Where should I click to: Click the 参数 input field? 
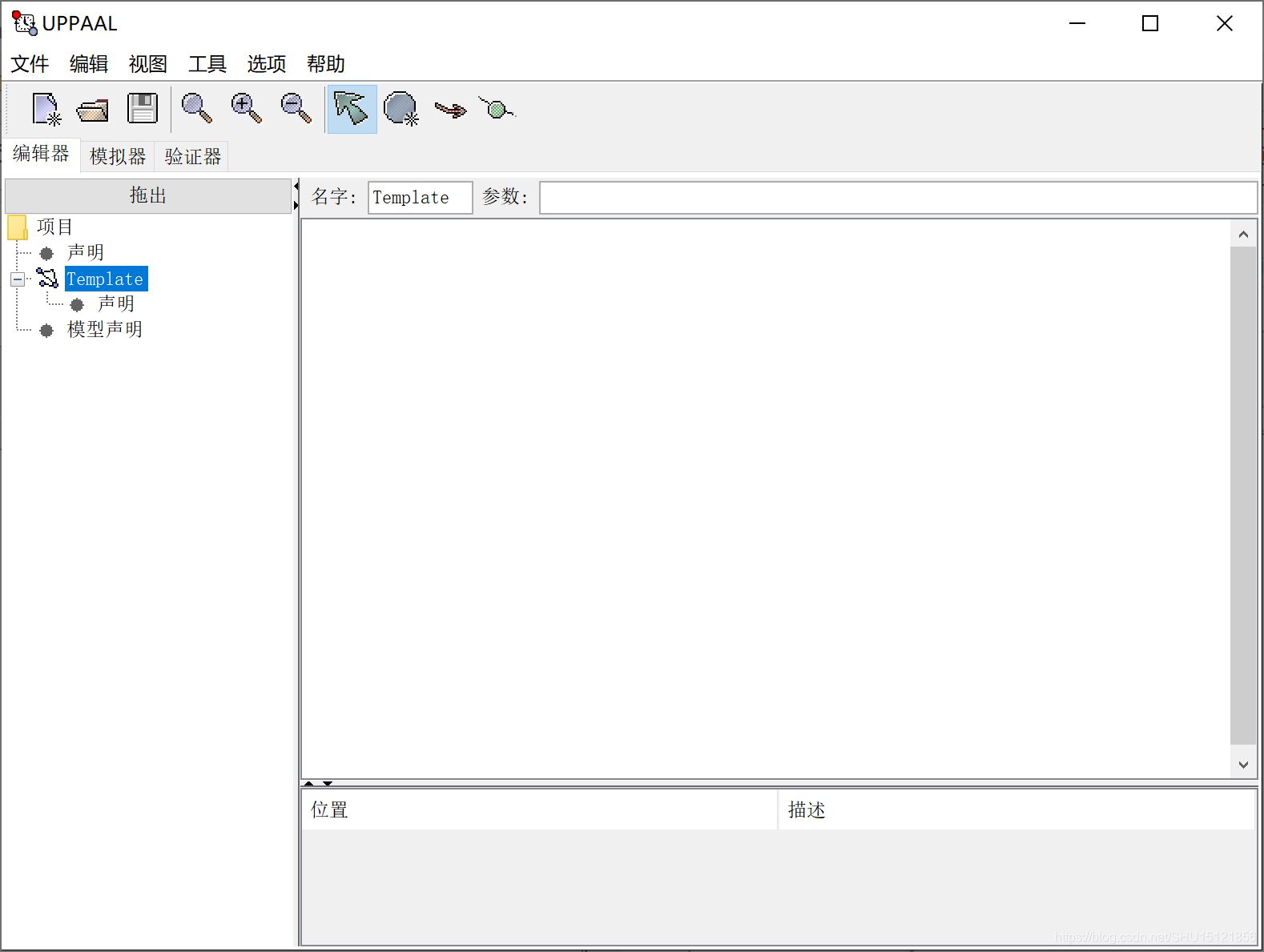pos(898,198)
